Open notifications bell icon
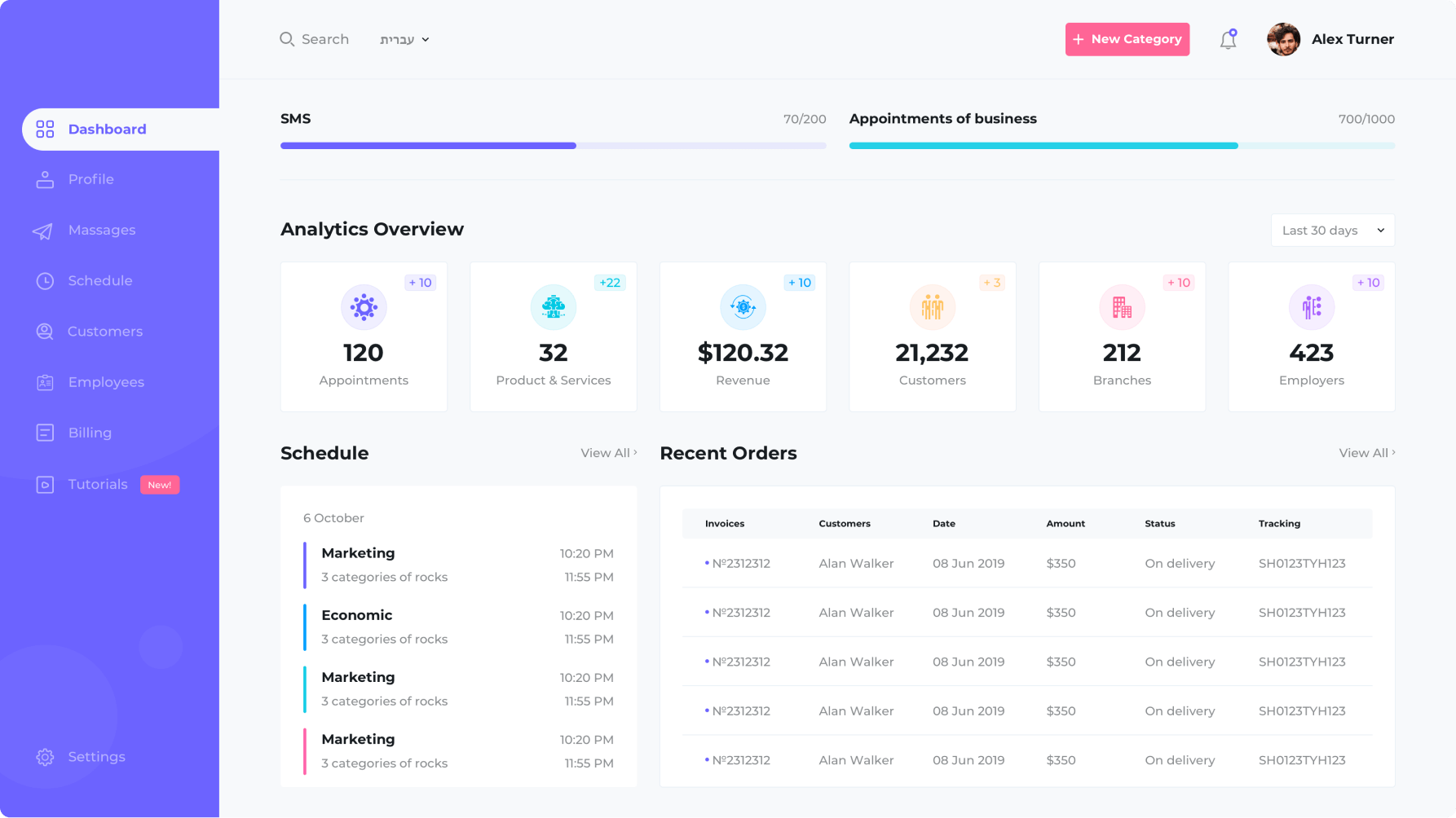Screen dimensions: 1456x818 (1229, 39)
